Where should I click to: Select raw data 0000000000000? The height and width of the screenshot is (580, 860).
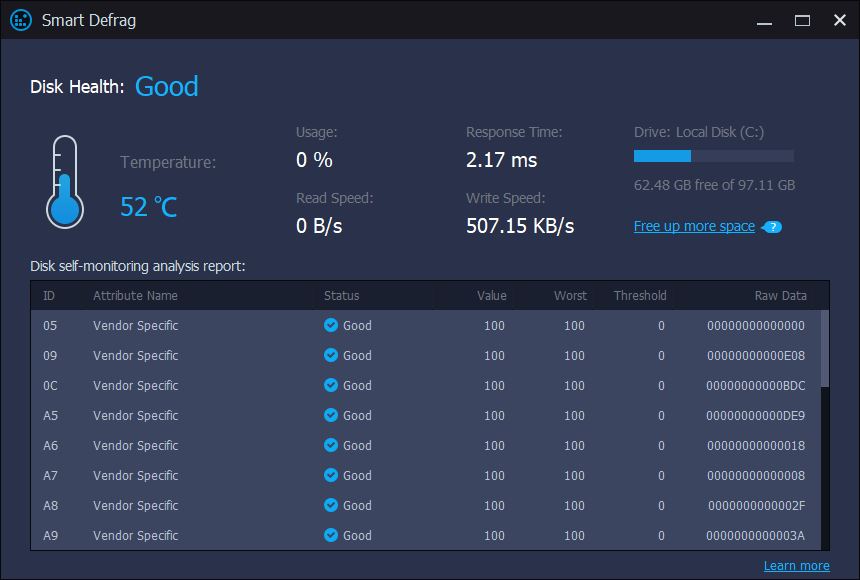click(756, 325)
